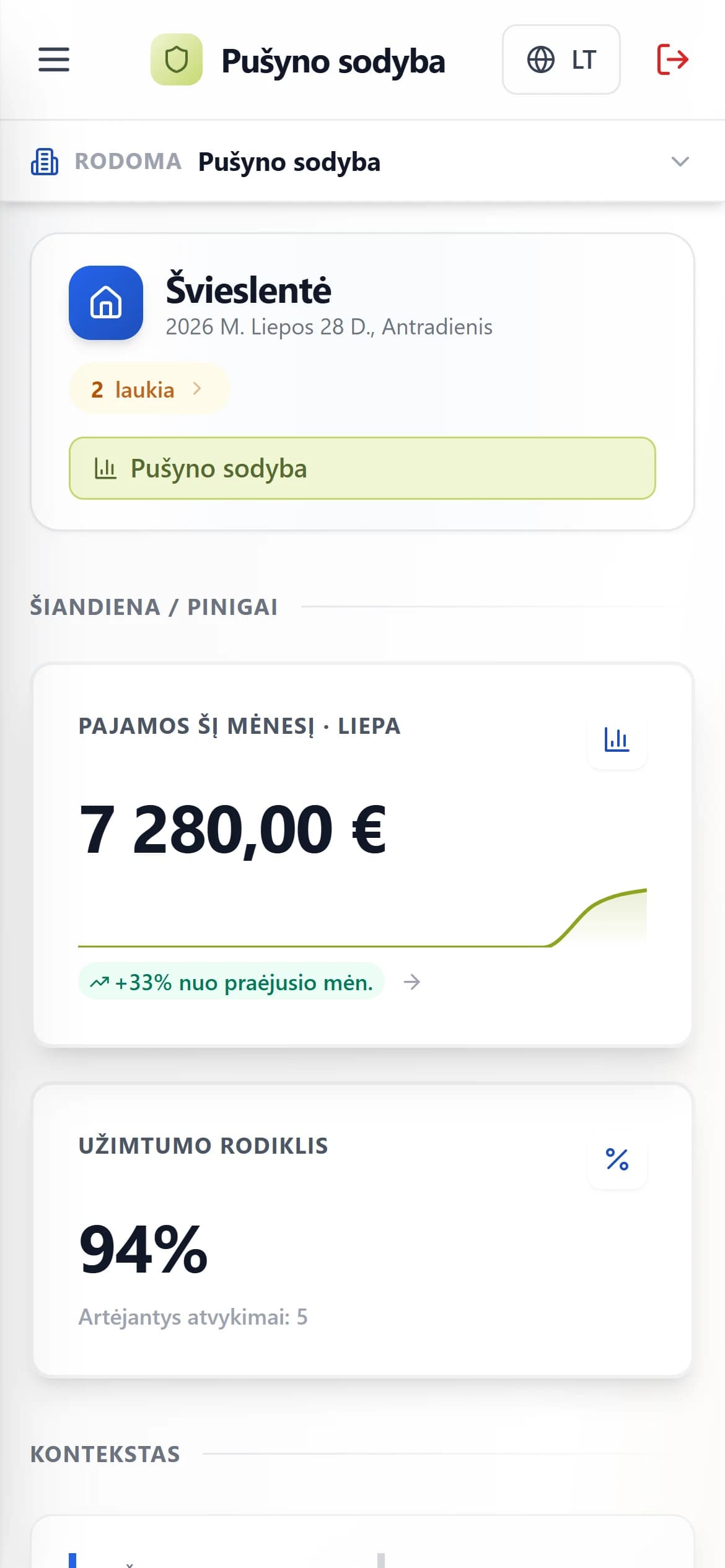Click the chevron inside the laukia badge
The image size is (725, 1568).
(x=197, y=388)
